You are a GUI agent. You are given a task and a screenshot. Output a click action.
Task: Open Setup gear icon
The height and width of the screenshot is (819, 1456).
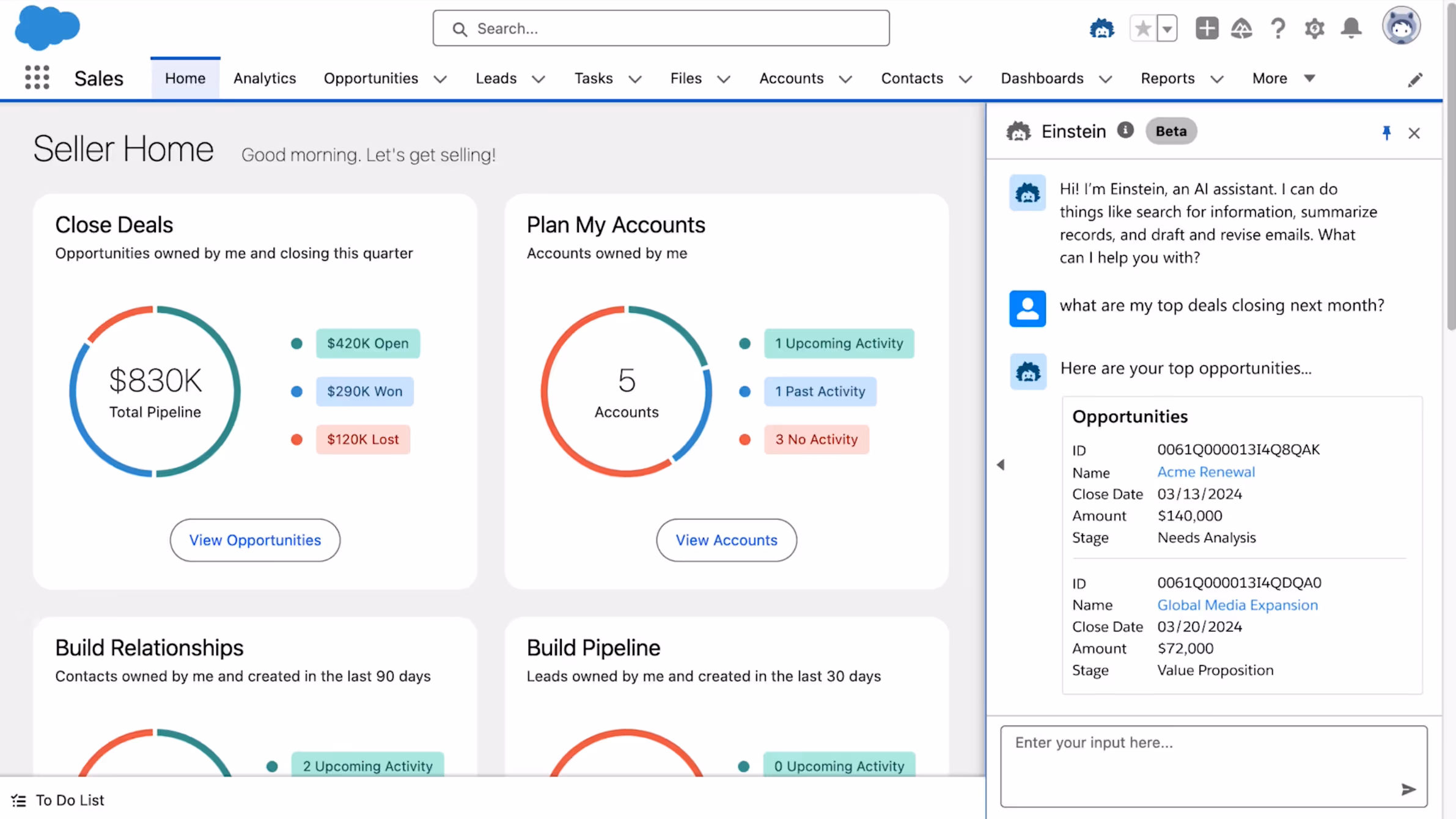pyautogui.click(x=1314, y=28)
